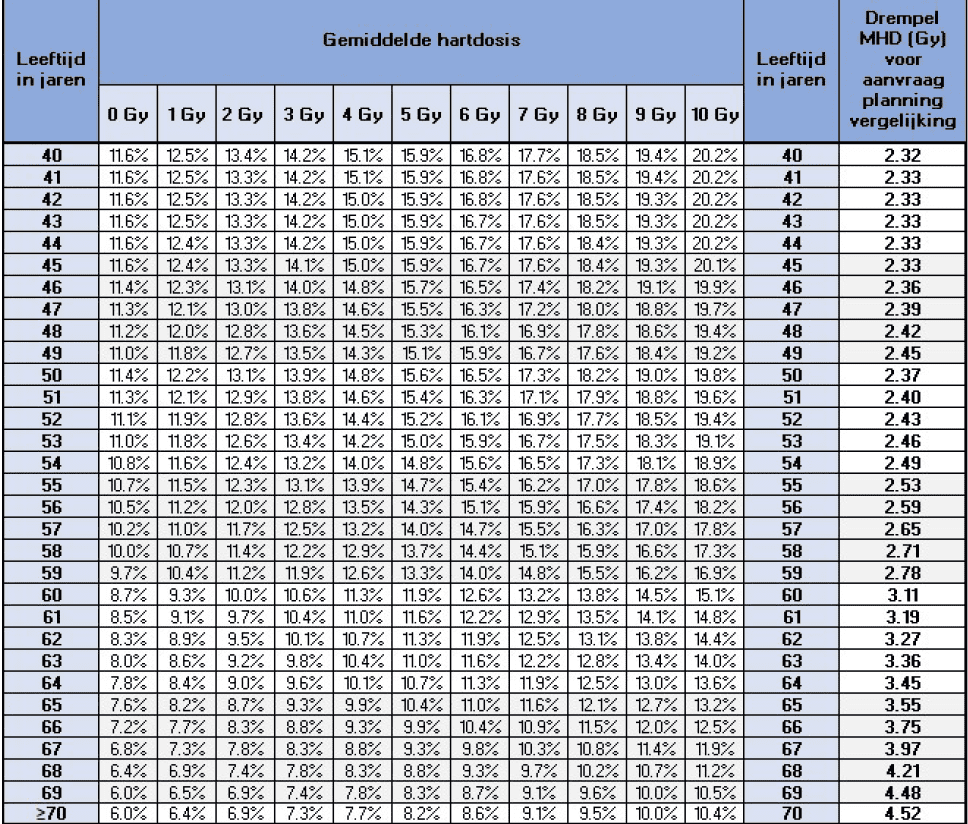The width and height of the screenshot is (968, 824).
Task: Select 8.7% in age 60 row, 0 Gy
Action: tap(128, 596)
